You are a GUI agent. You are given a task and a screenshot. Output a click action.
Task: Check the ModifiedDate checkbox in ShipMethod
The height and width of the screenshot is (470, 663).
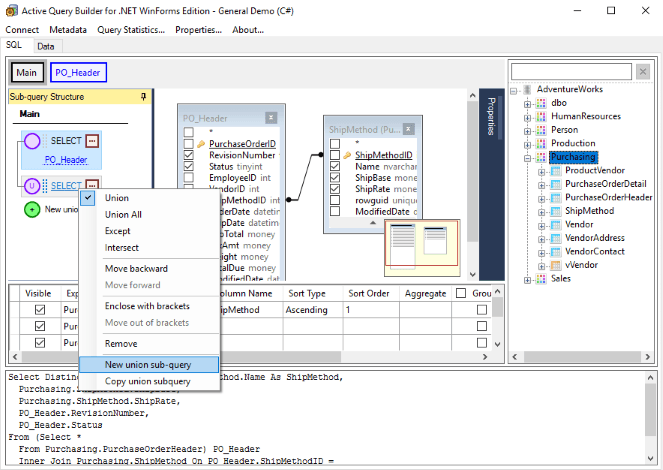pyautogui.click(x=335, y=211)
